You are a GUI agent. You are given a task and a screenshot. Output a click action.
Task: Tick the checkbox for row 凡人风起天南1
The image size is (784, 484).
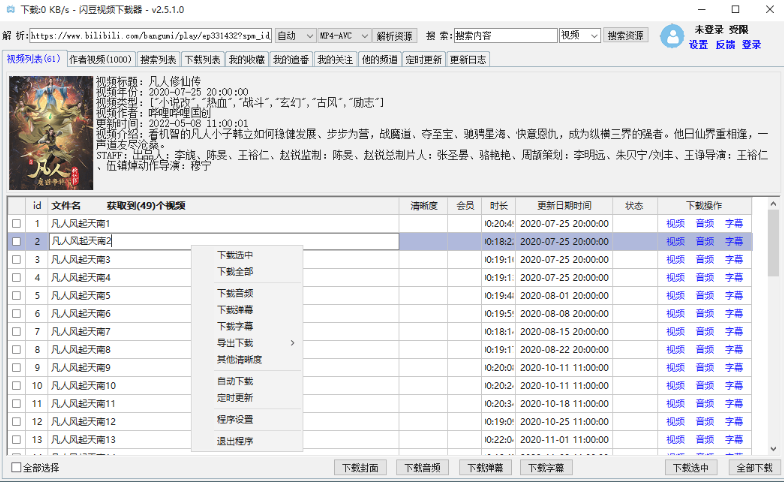(x=16, y=224)
